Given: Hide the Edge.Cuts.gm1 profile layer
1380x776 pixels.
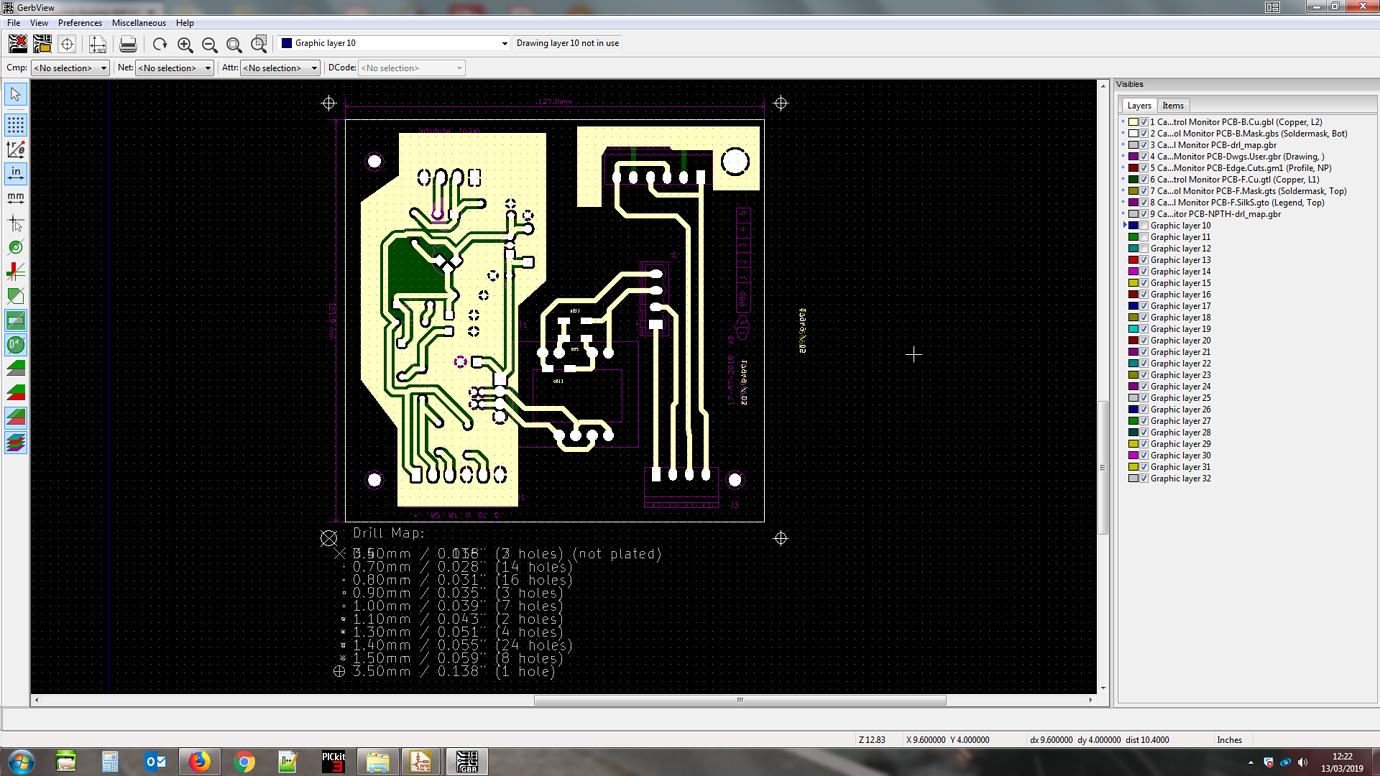Looking at the screenshot, I should [x=1144, y=168].
